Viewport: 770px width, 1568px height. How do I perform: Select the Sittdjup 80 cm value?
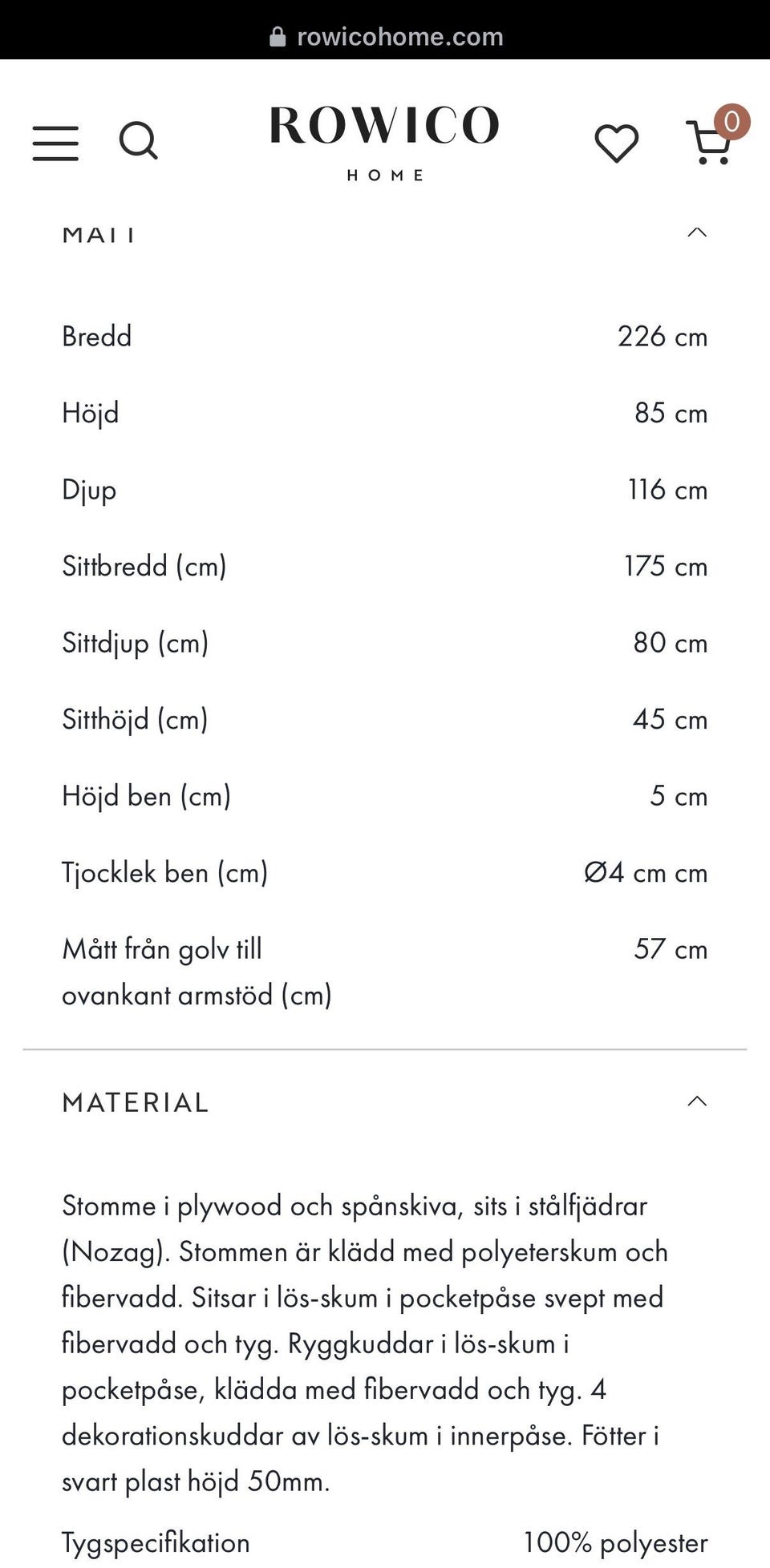click(671, 642)
